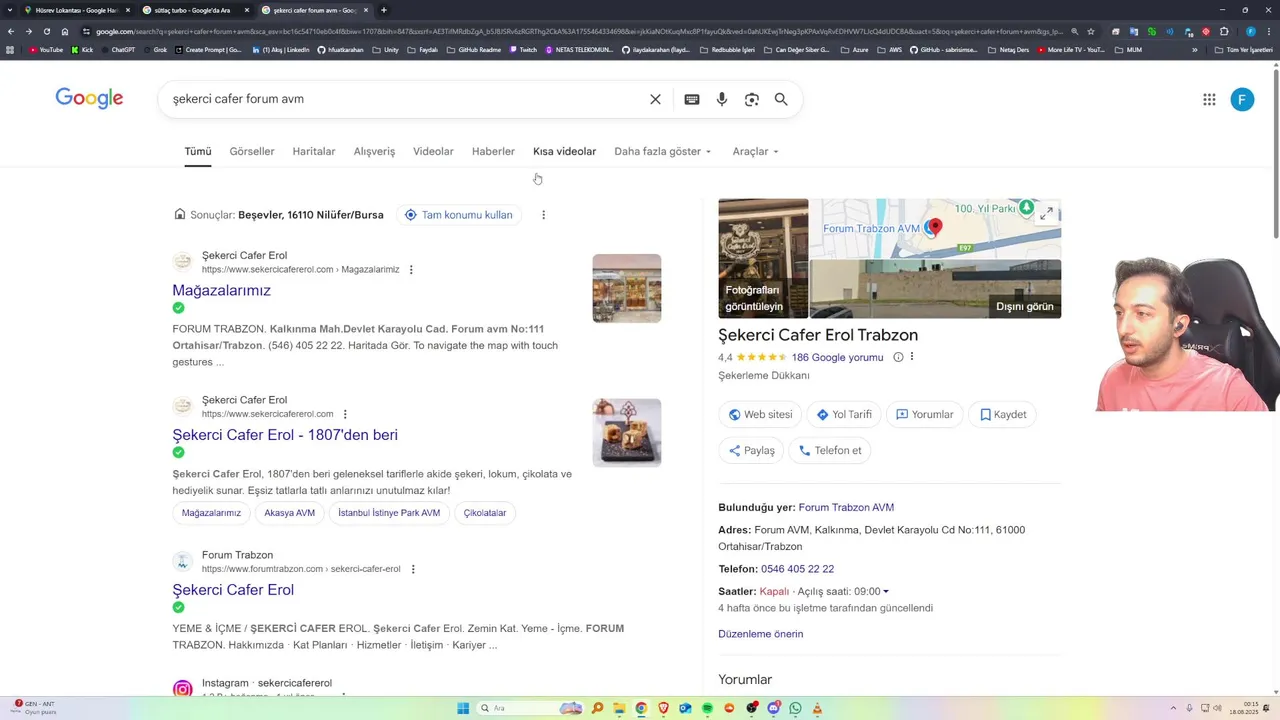Open the İstanbul İstinye Park AVM chip
The image size is (1280, 720).
coord(389,513)
